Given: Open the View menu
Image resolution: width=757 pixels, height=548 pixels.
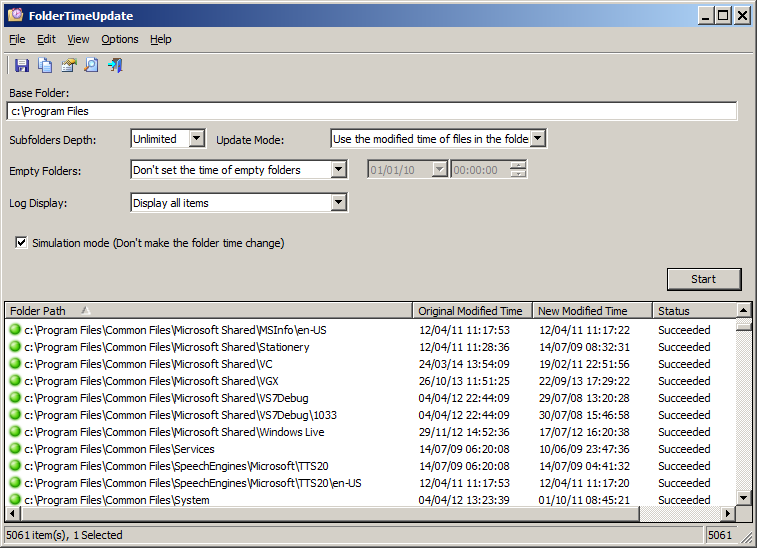Looking at the screenshot, I should (78, 39).
